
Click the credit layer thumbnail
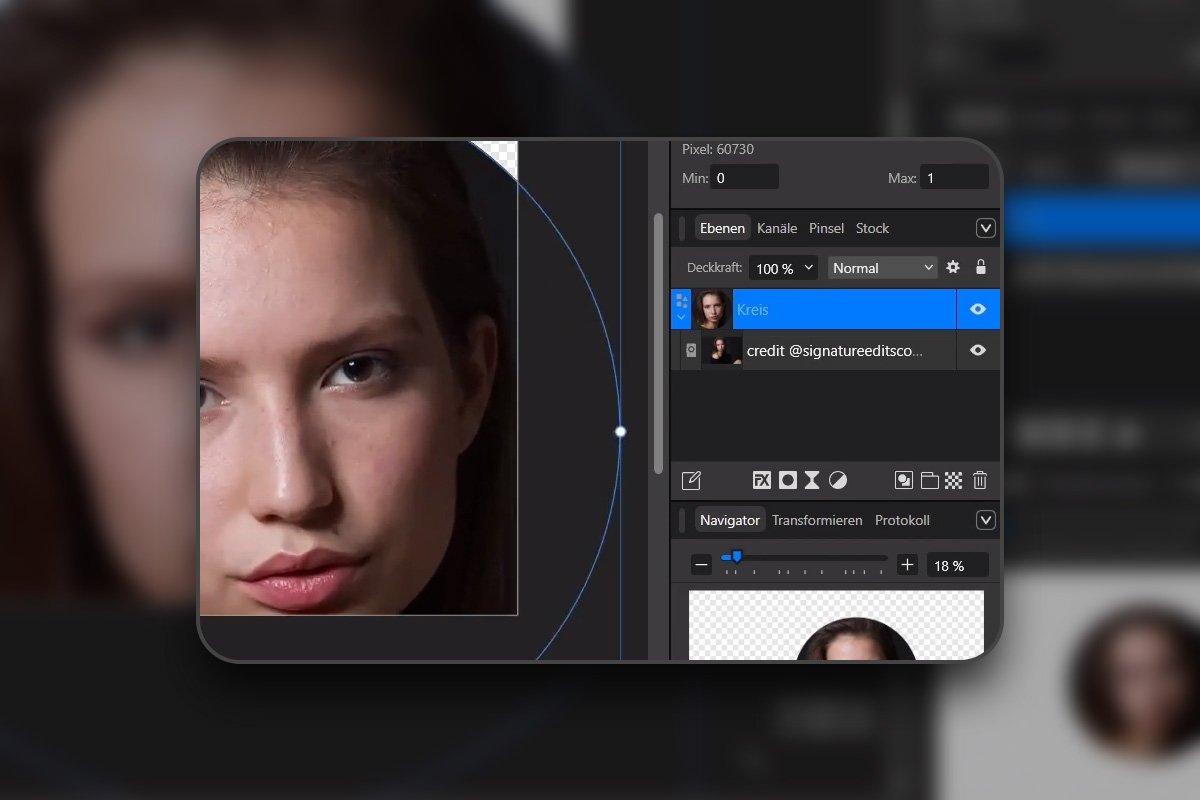[x=721, y=350]
